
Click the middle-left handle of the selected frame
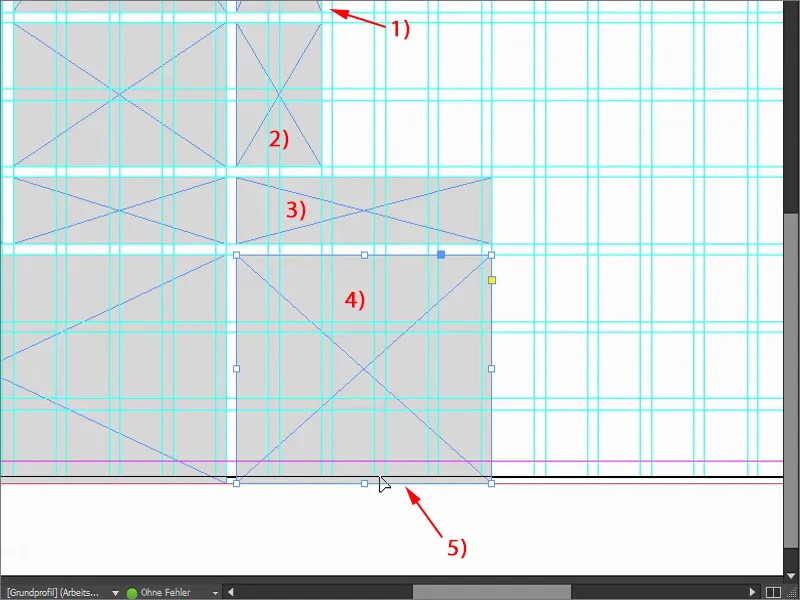[236, 368]
